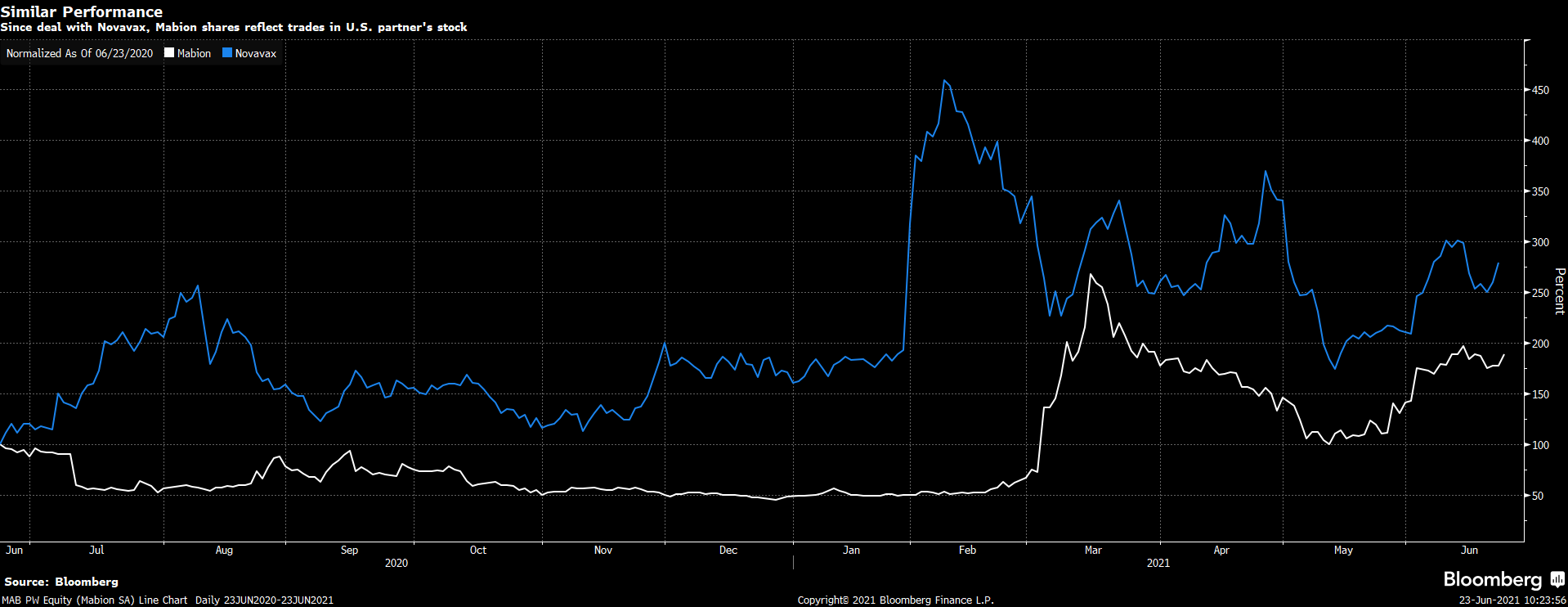Click the 2021 year label below the axis
Screen dimensions: 1568x607
1158,563
